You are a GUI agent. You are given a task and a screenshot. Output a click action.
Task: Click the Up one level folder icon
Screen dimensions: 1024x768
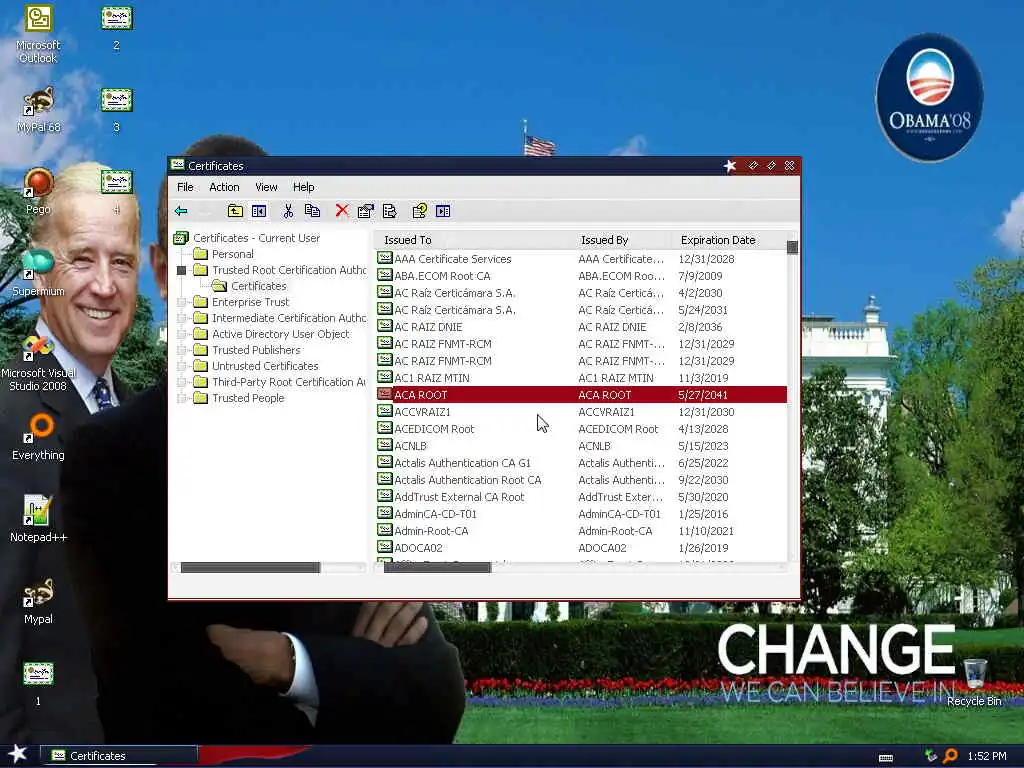click(x=235, y=211)
